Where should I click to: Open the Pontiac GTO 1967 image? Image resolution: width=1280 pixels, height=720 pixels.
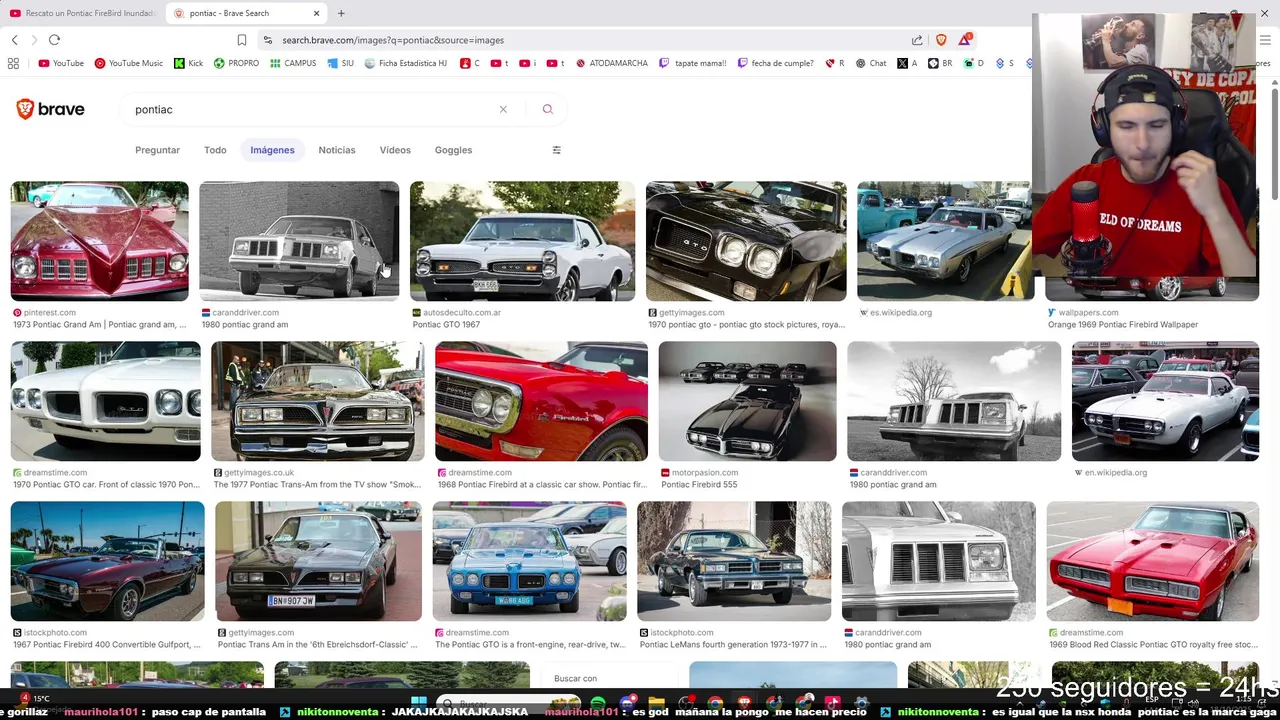tap(522, 241)
